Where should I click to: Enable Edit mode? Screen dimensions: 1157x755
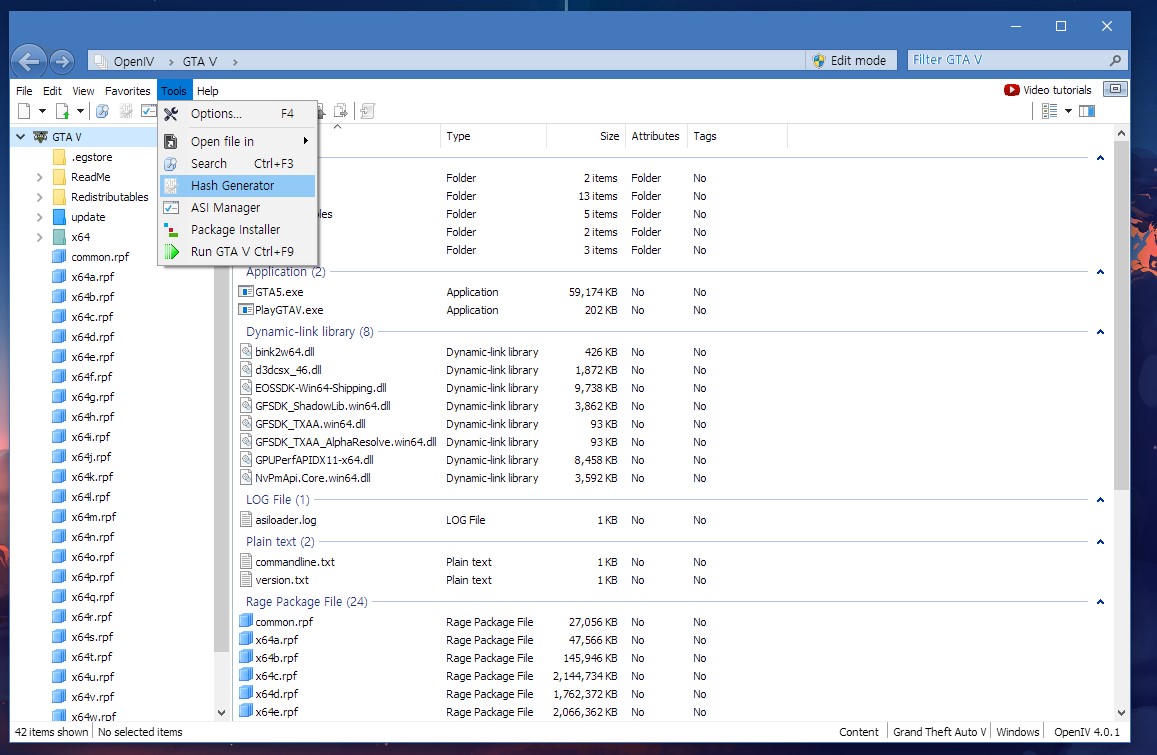[850, 61]
